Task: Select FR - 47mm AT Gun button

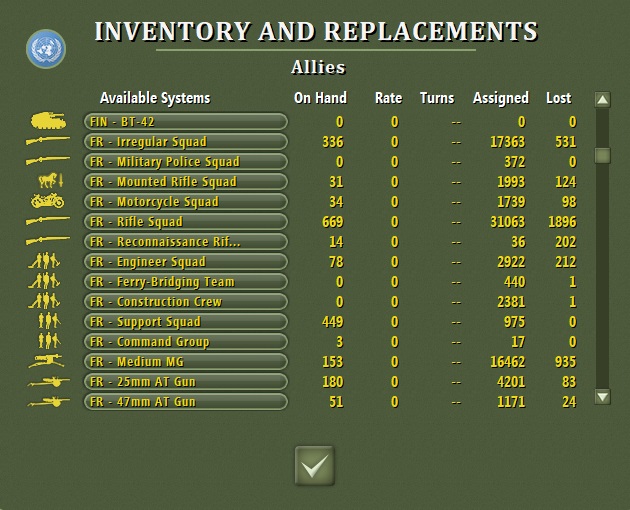Action: coord(186,401)
